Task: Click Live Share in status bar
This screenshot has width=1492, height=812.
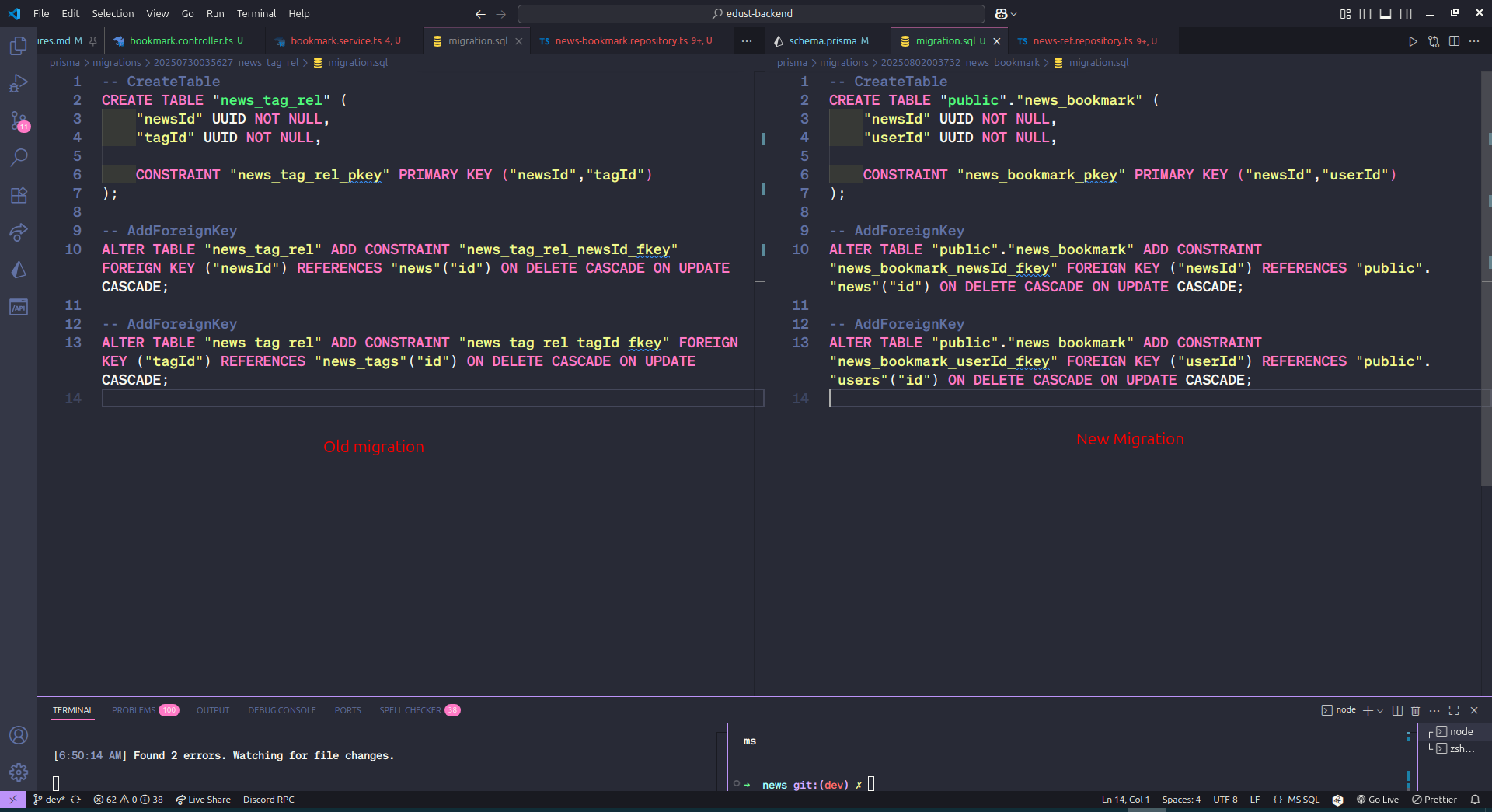Action: click(x=203, y=800)
